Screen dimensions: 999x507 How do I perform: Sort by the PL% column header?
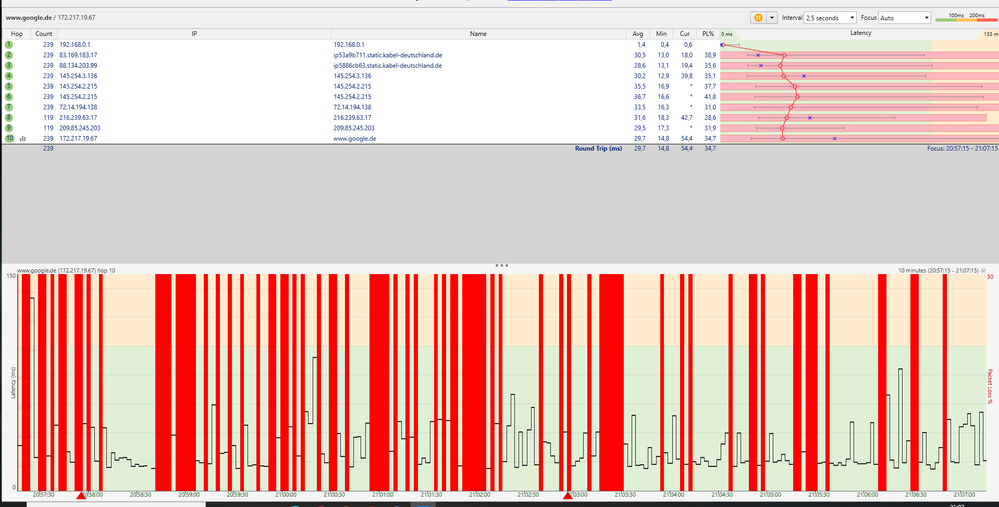[x=709, y=33]
